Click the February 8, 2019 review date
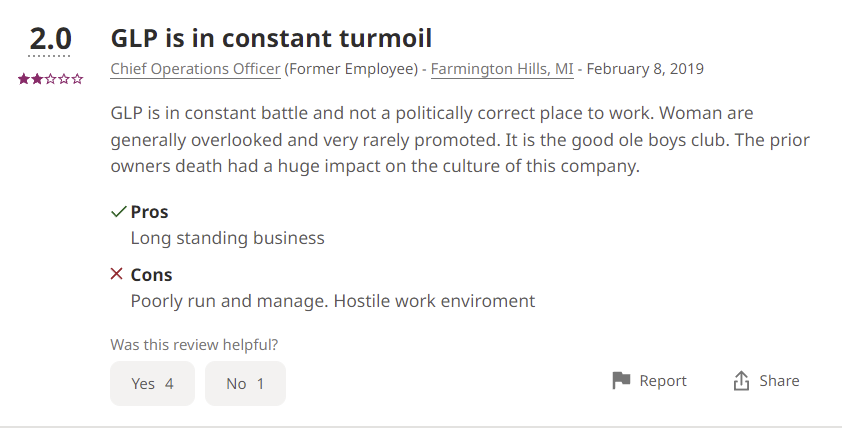This screenshot has height=438, width=842. click(645, 69)
